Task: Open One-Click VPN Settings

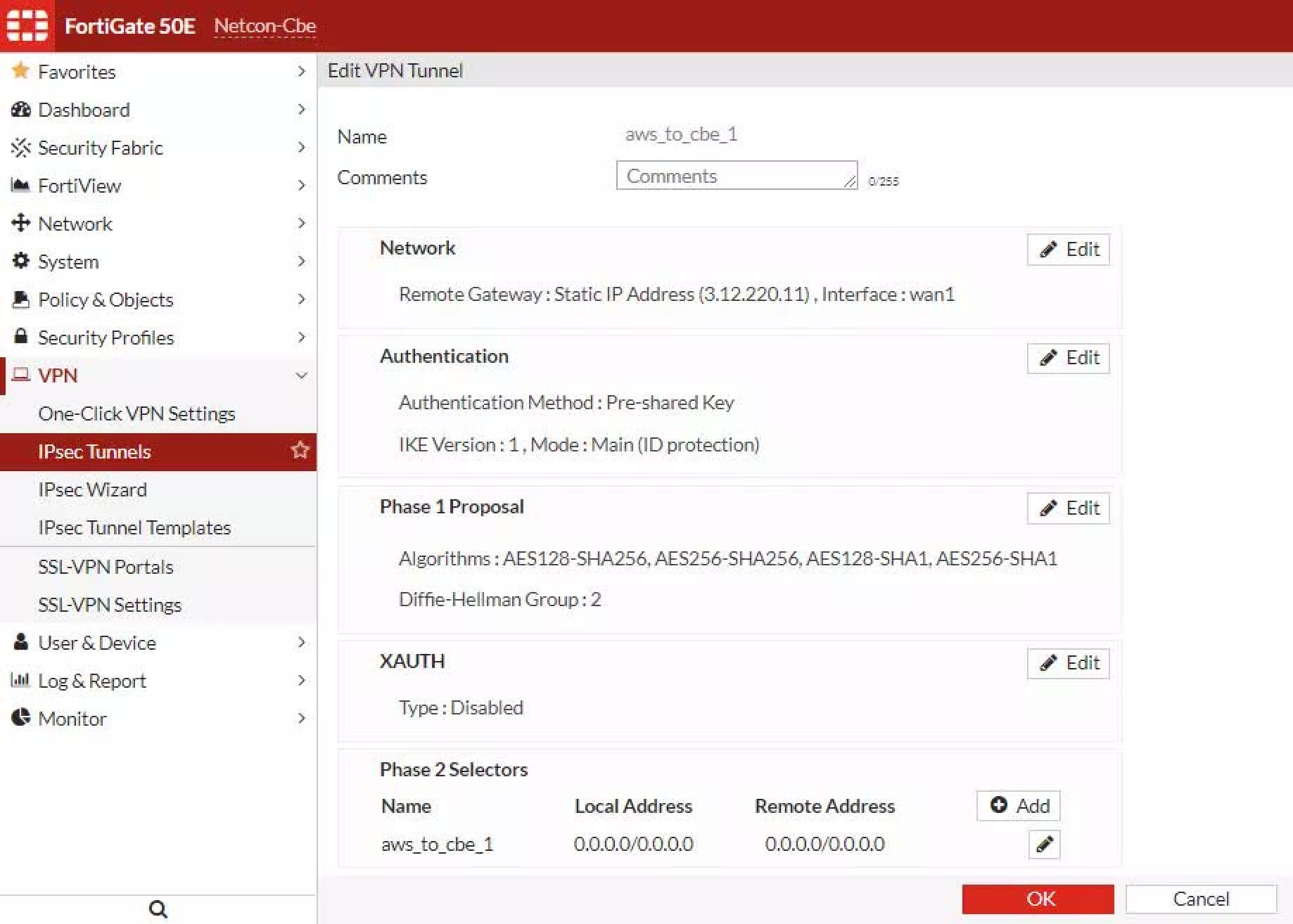Action: (x=136, y=413)
